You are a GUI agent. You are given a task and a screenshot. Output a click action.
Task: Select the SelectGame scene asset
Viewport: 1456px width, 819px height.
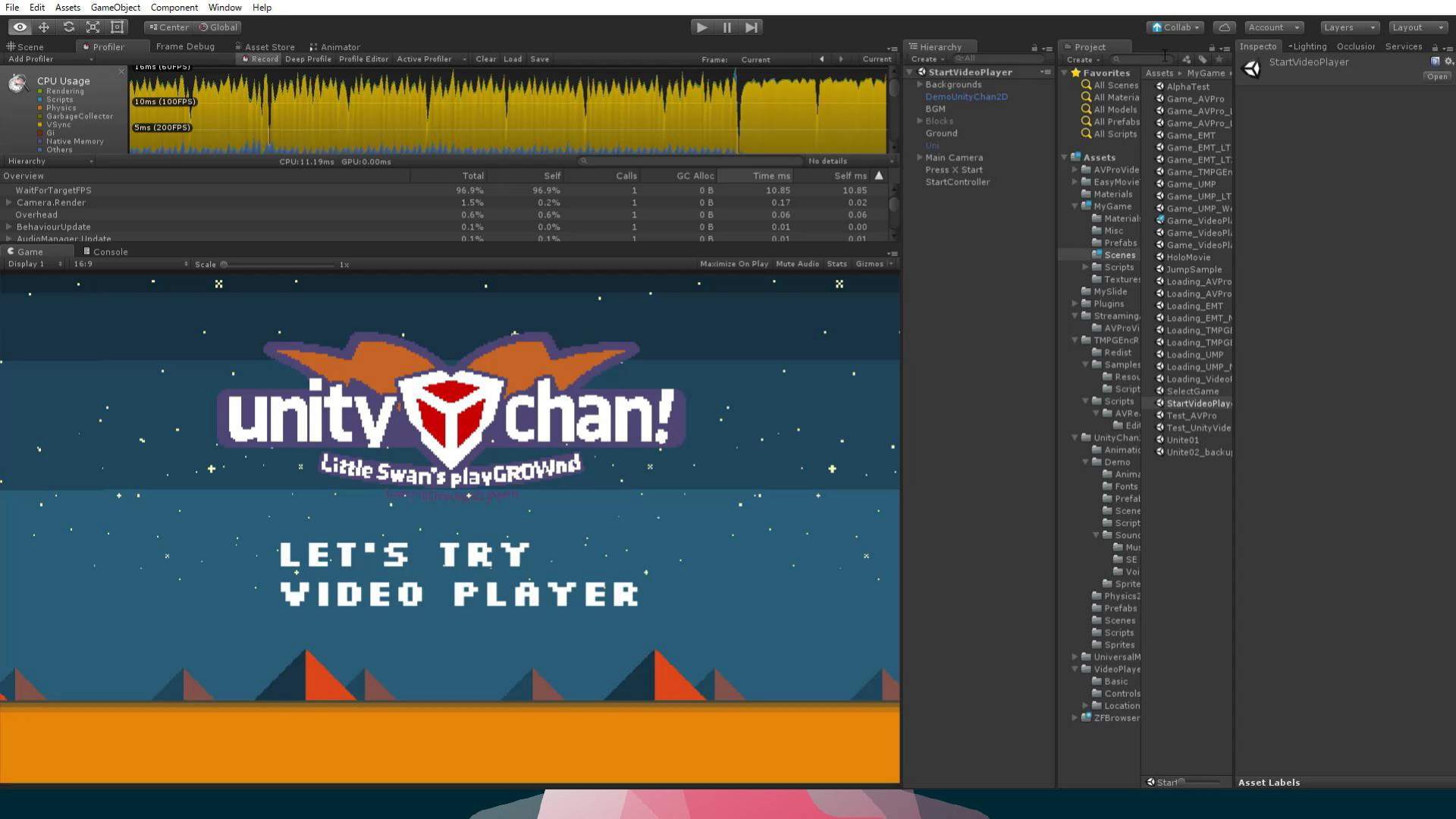[1191, 391]
